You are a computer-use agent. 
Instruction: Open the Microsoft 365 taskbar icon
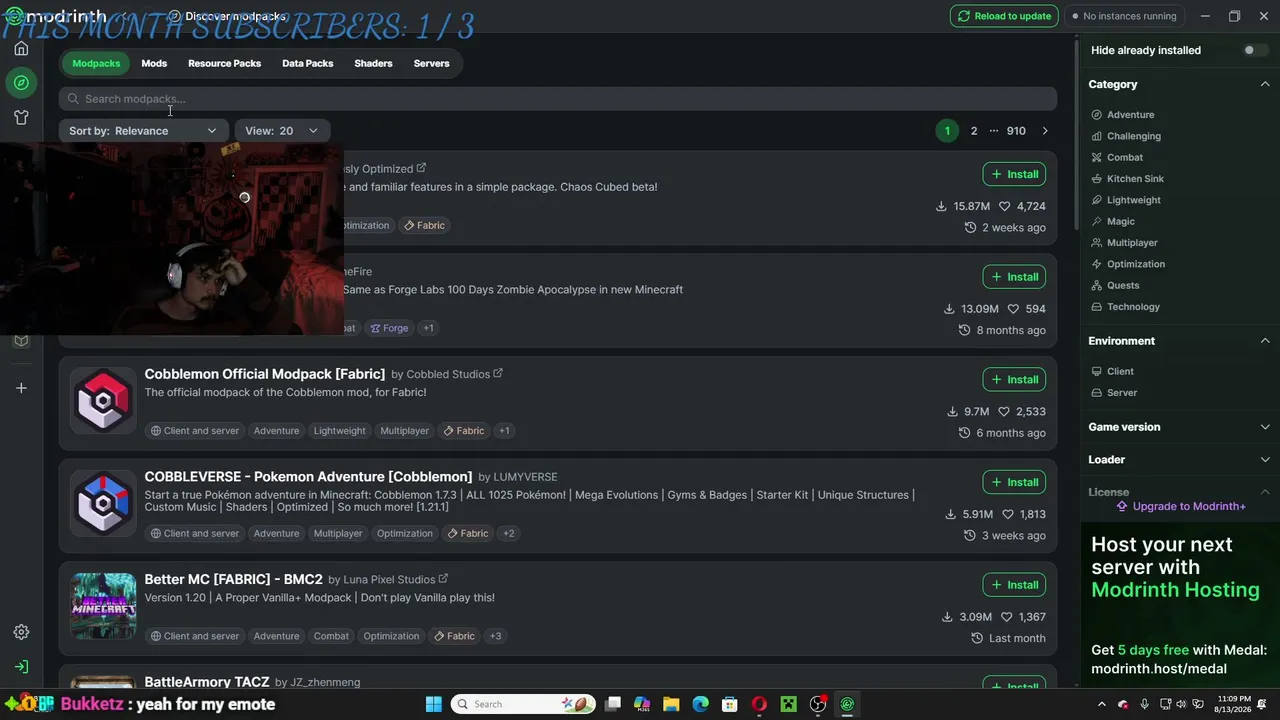pyautogui.click(x=642, y=704)
